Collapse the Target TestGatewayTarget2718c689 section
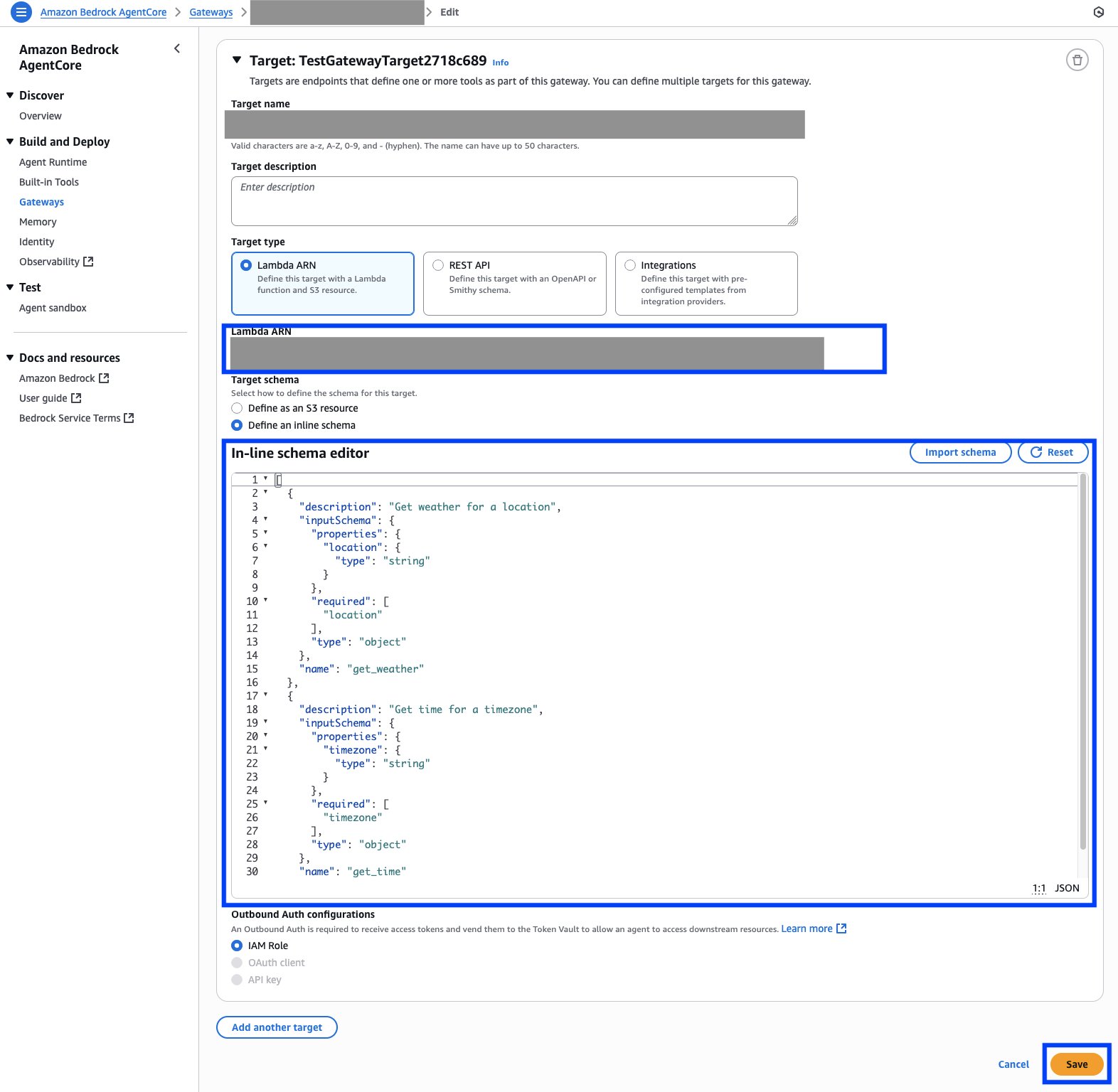1118x1092 pixels. click(237, 60)
